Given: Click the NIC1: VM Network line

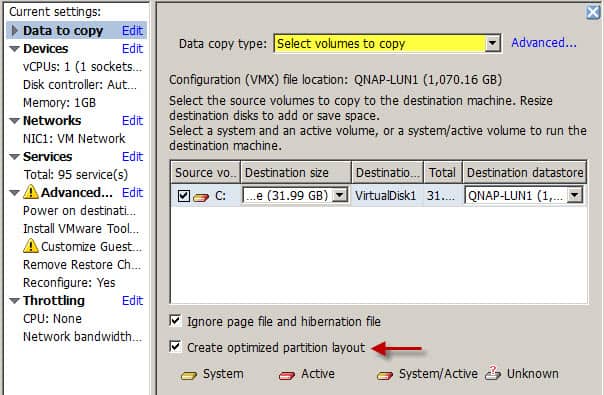Looking at the screenshot, I should tap(74, 139).
